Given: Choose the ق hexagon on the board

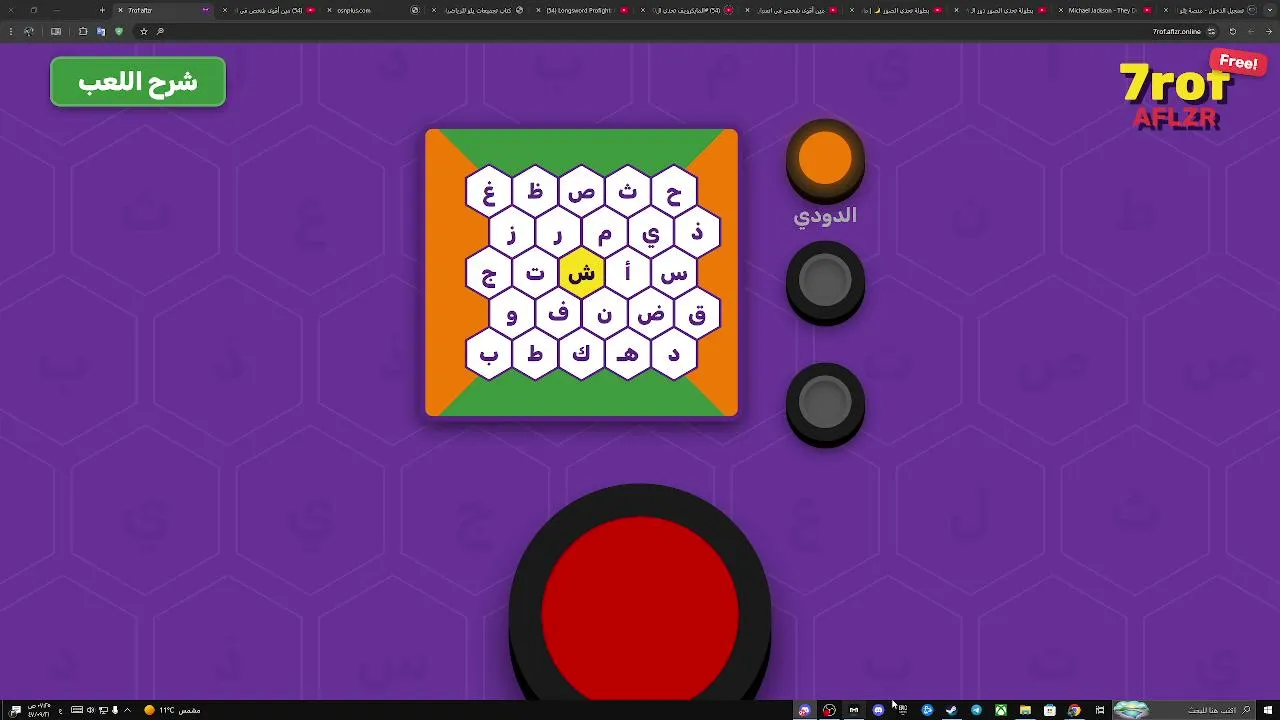Looking at the screenshot, I should pyautogui.click(x=697, y=314).
